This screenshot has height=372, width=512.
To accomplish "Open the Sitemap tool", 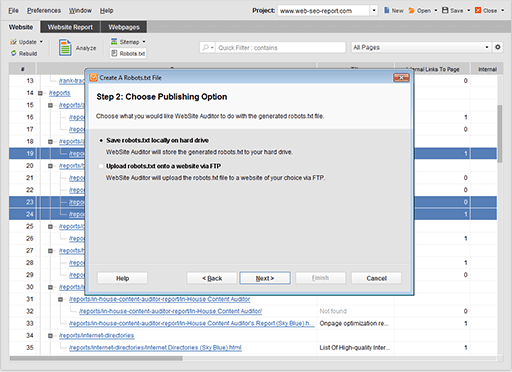I will click(128, 42).
